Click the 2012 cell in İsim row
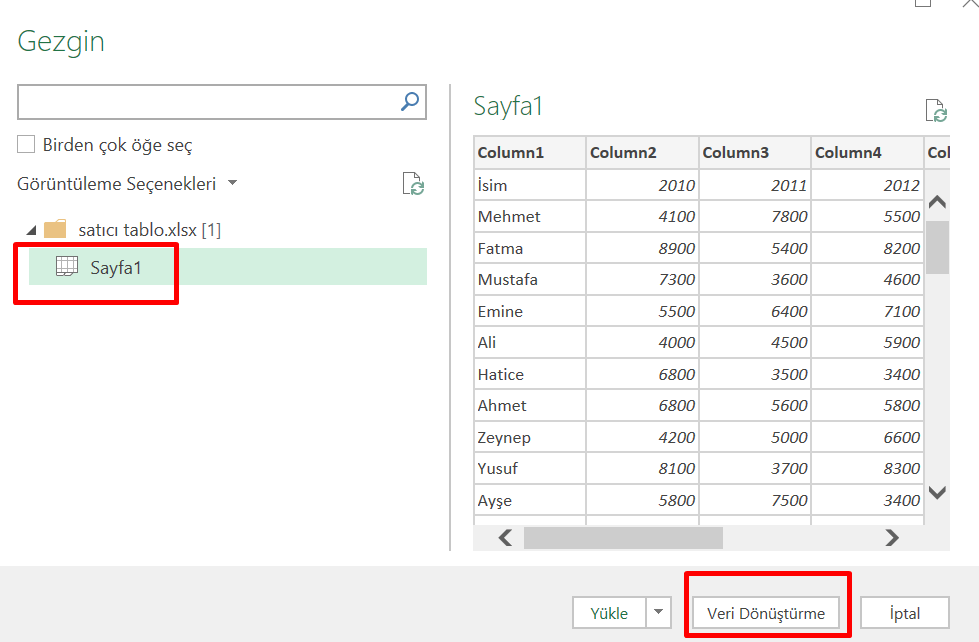979x642 pixels. (x=867, y=185)
